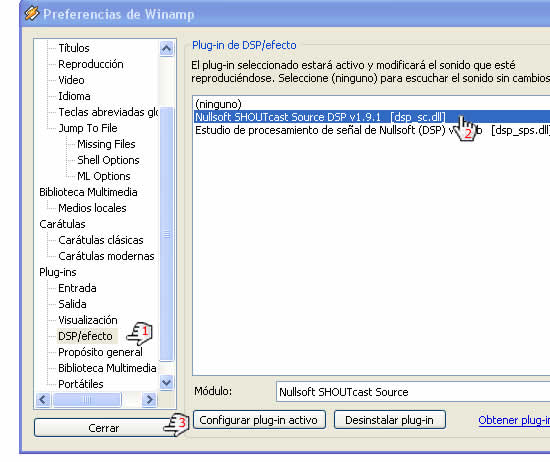
Task: Open Shell Options page
Action: (108, 160)
